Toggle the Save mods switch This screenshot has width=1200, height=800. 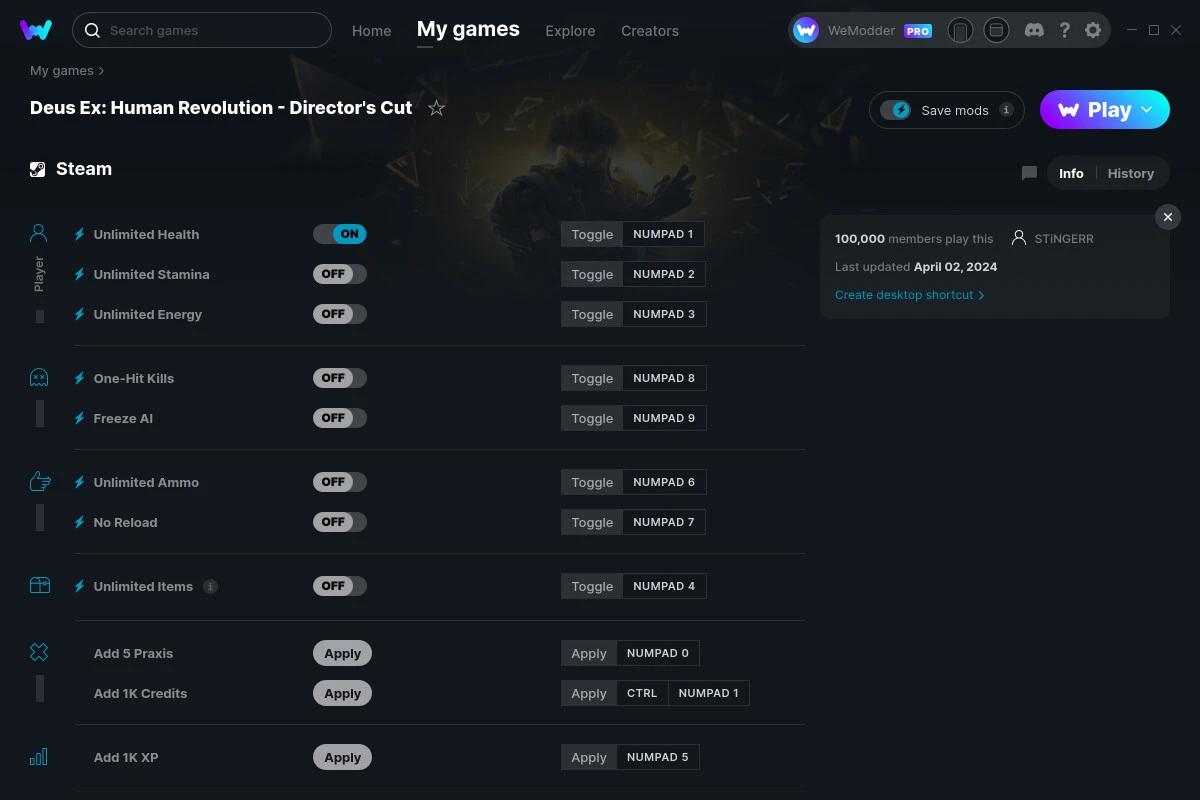(896, 110)
